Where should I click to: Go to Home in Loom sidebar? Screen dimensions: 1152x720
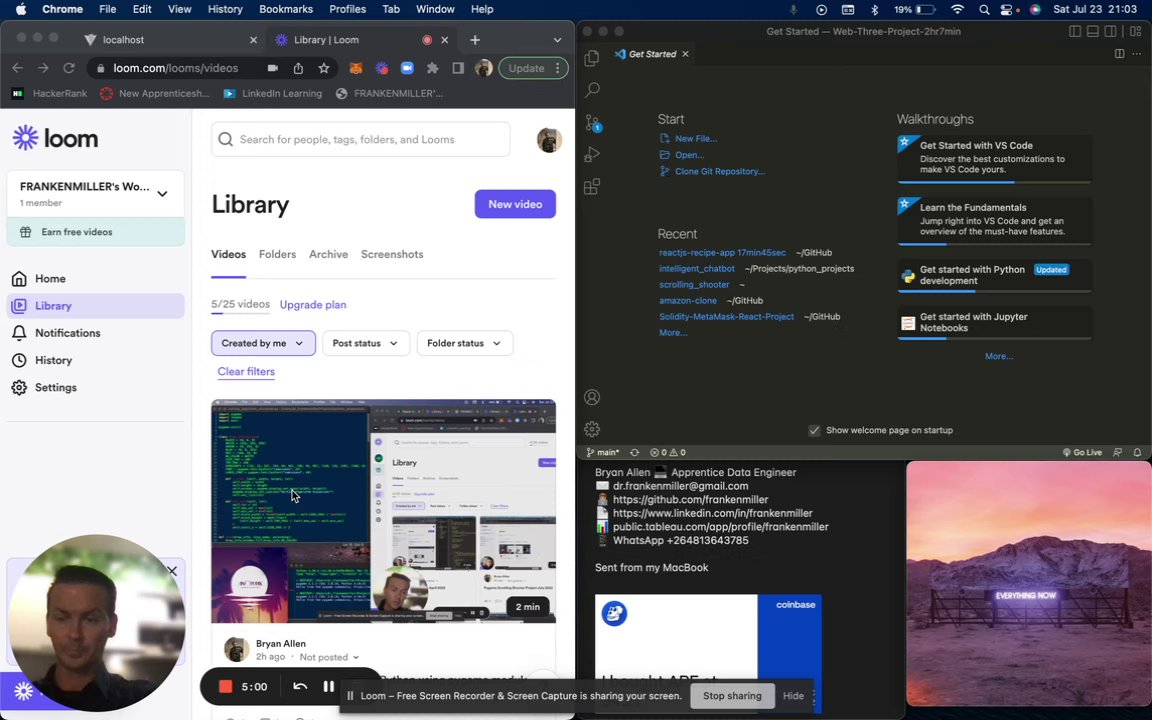click(x=96, y=278)
